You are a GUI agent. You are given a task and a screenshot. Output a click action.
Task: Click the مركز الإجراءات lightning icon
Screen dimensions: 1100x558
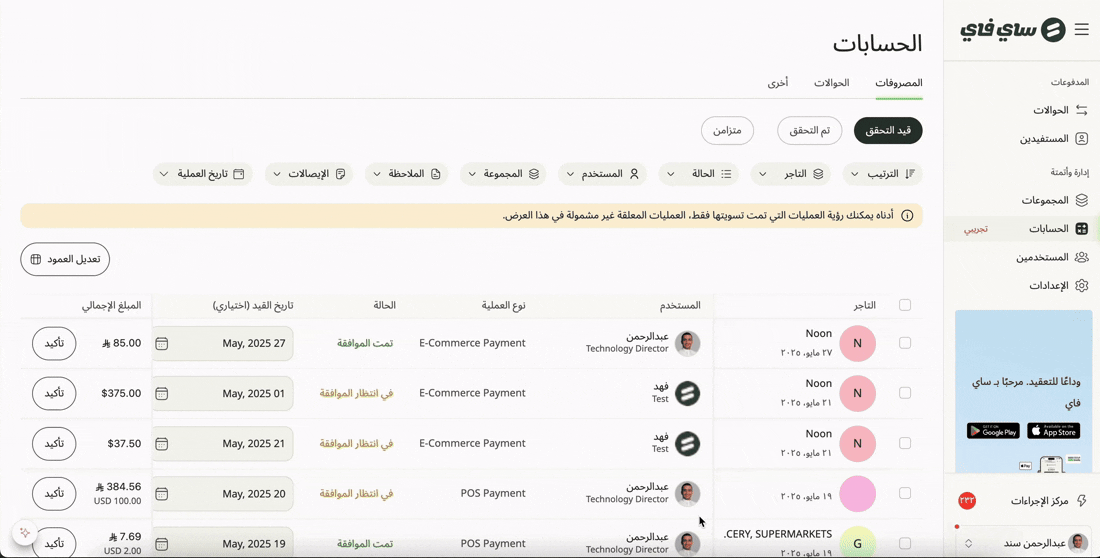(x=1081, y=500)
